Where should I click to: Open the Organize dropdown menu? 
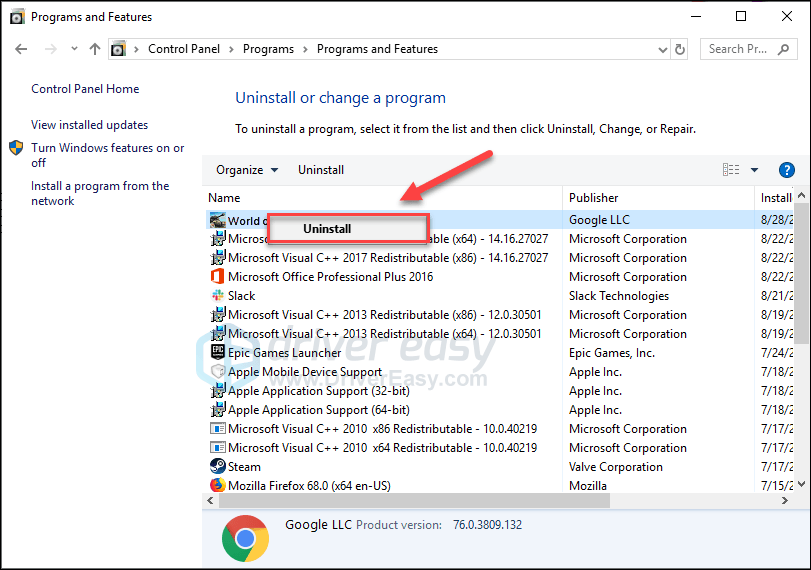point(247,170)
